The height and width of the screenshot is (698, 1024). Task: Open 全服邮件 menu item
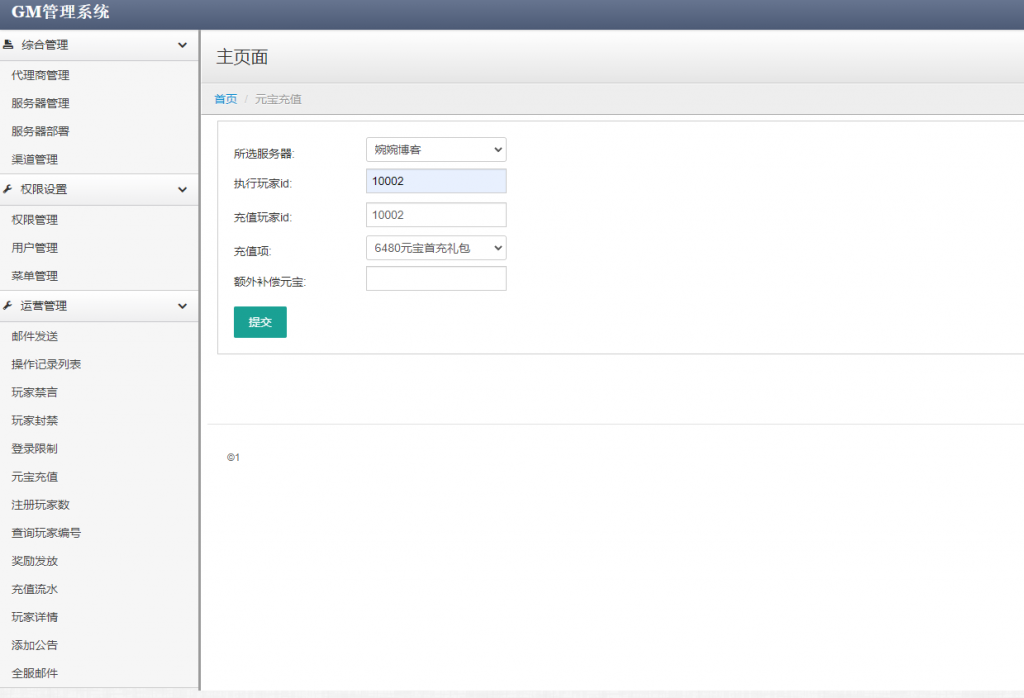tap(35, 673)
